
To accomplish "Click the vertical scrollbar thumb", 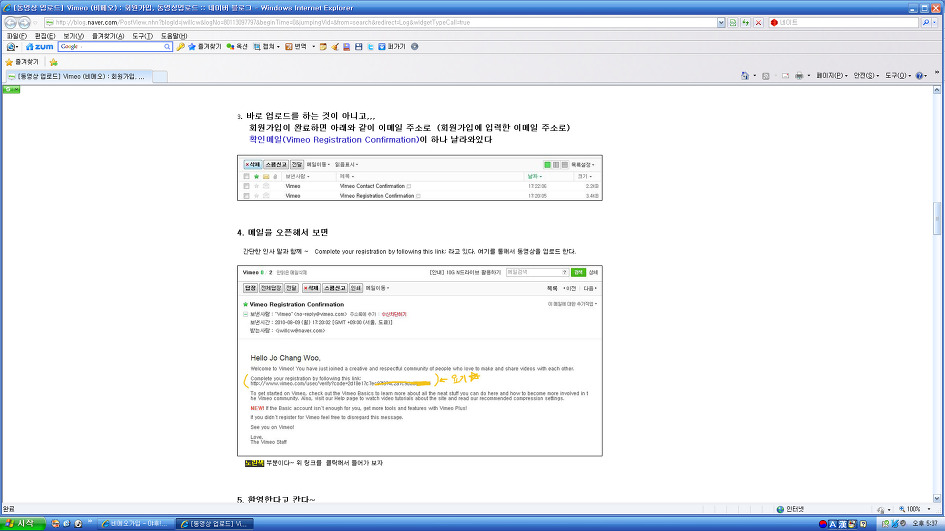I will pos(937,218).
